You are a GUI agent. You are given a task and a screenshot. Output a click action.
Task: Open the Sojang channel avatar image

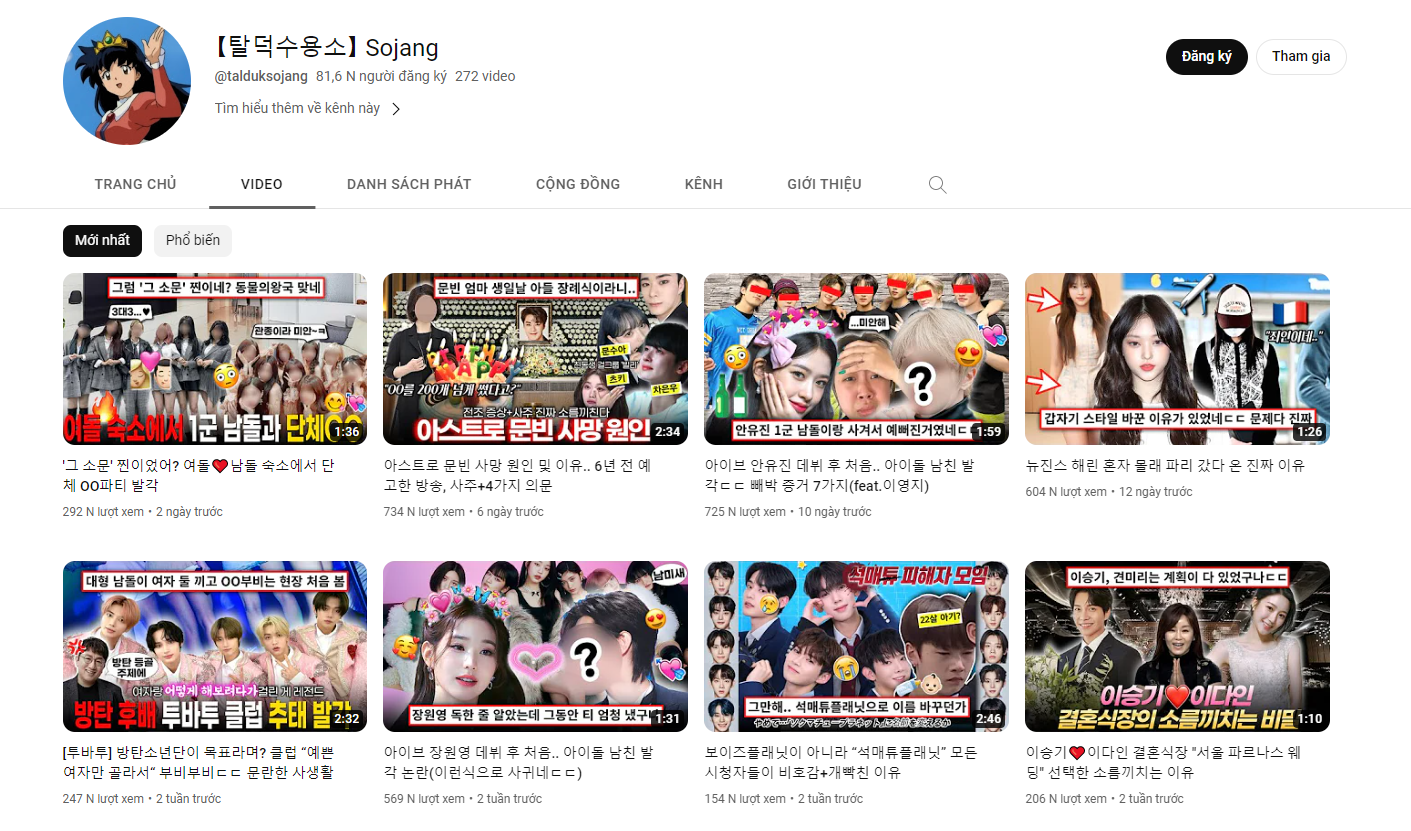pos(127,81)
